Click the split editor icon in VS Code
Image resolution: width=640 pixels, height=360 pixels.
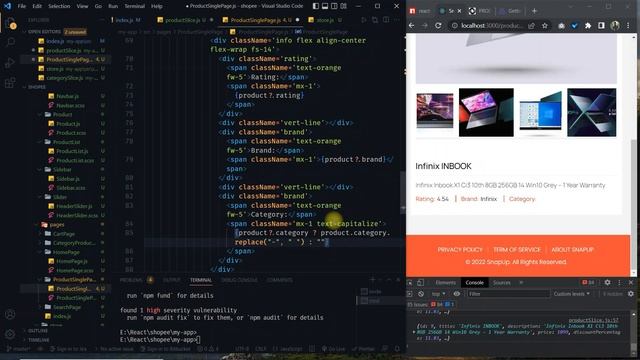pyautogui.click(x=386, y=20)
